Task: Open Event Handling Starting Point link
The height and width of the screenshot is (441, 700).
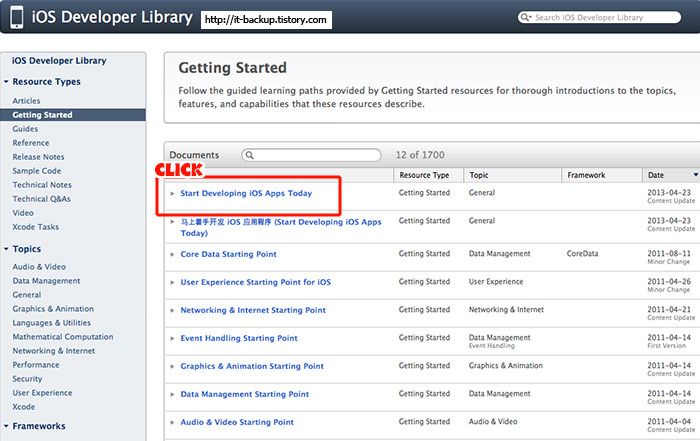Action: click(x=239, y=338)
